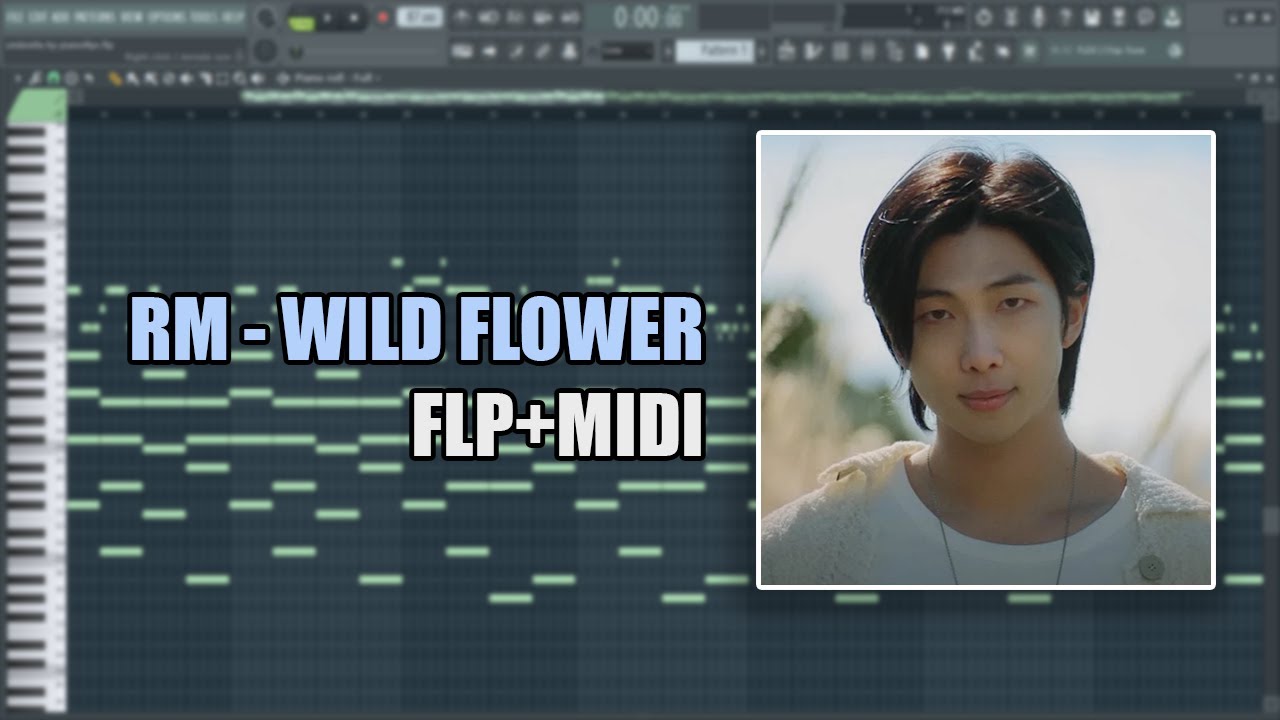This screenshot has width=1280, height=720.
Task: Toggle loop record mode
Action: click(x=569, y=17)
